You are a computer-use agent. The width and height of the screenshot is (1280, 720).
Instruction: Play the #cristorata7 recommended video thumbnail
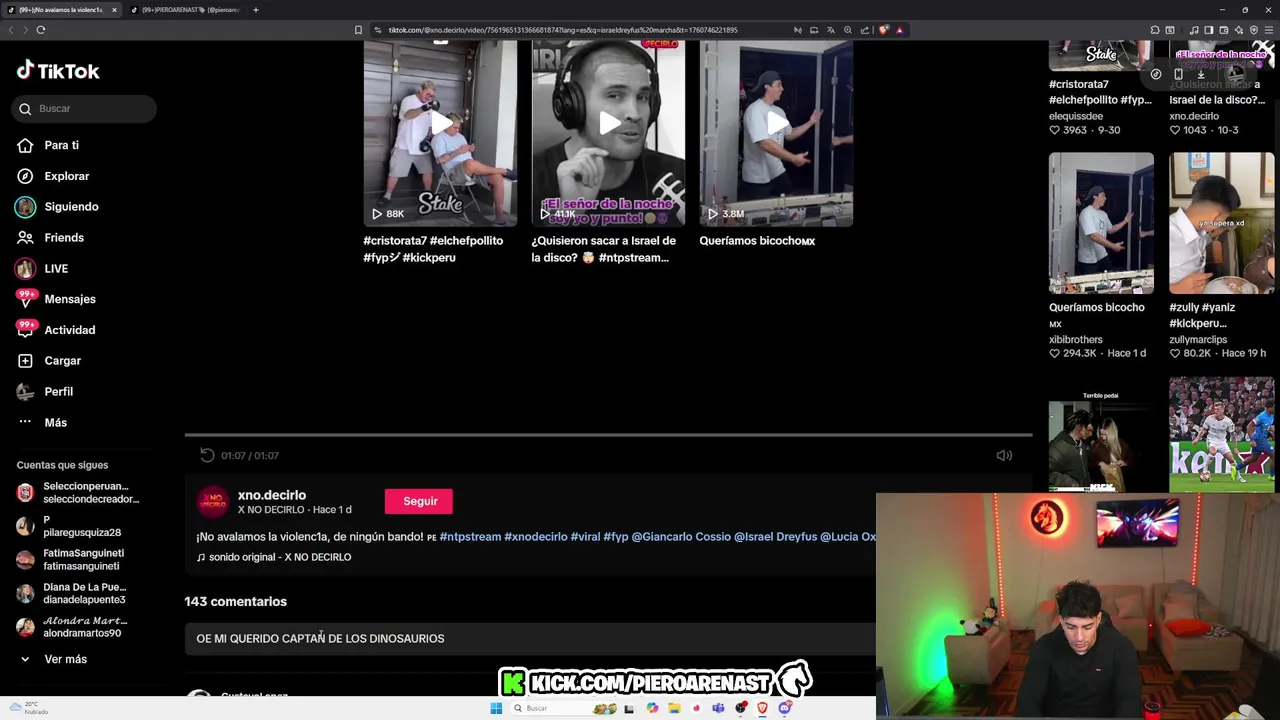[440, 133]
